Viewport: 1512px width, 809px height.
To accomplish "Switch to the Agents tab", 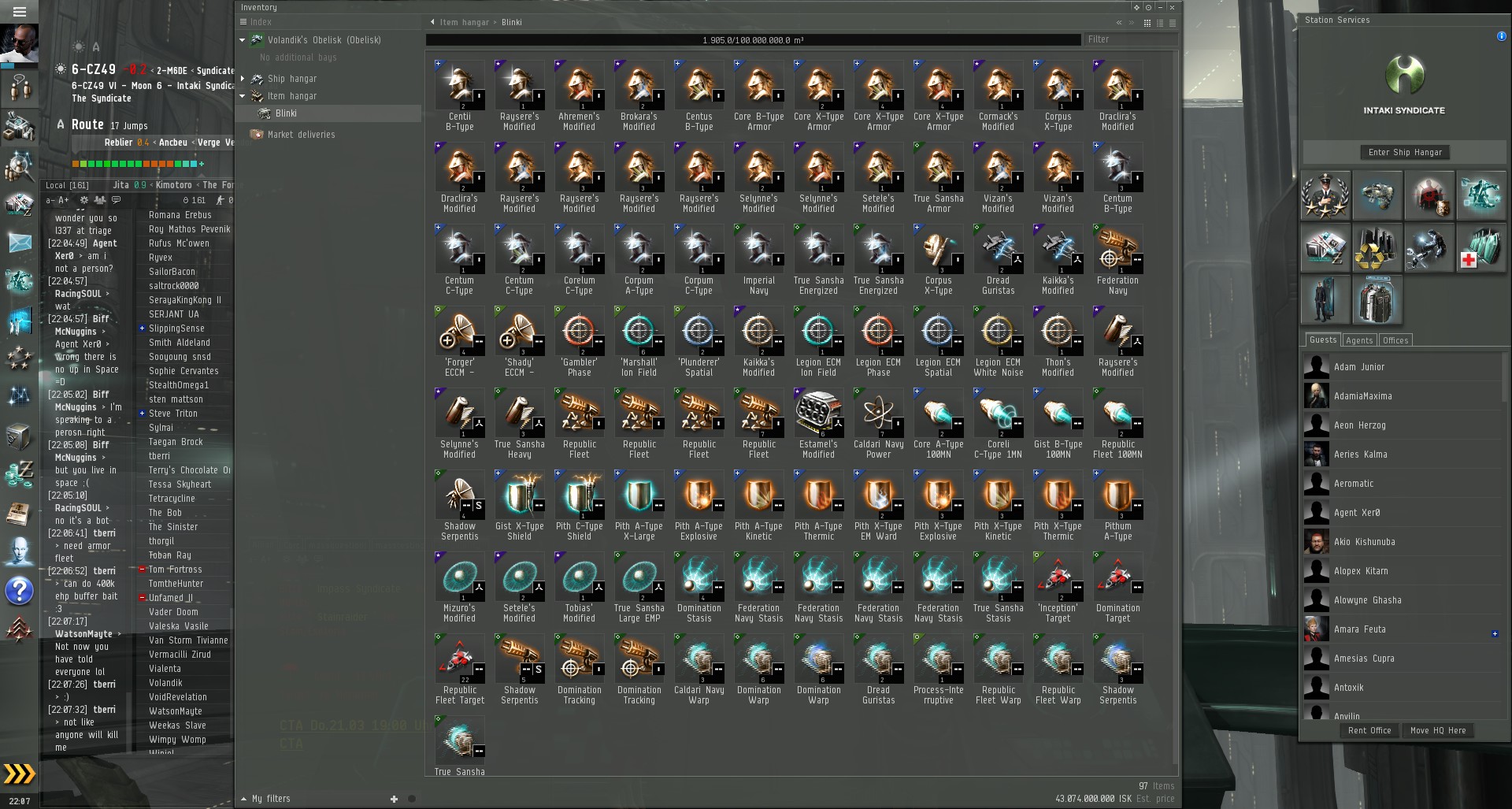I will tap(1359, 340).
